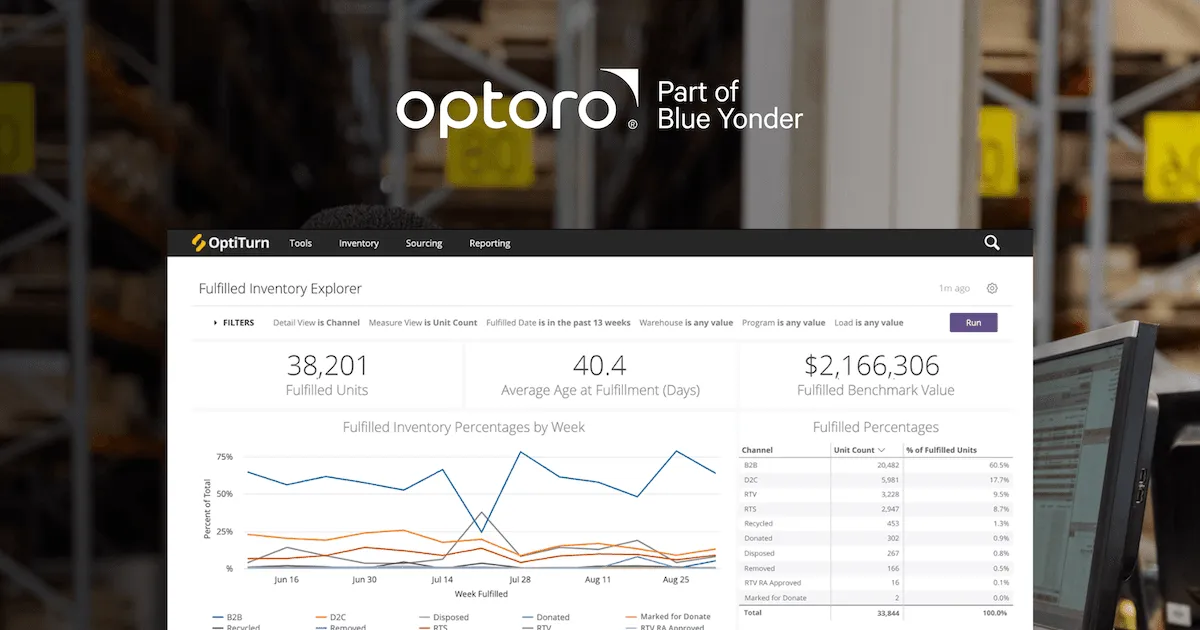Screen dimensions: 1200x630
Task: Click the 40.4 Average Age at Fulfillment tile
Action: pyautogui.click(x=600, y=375)
